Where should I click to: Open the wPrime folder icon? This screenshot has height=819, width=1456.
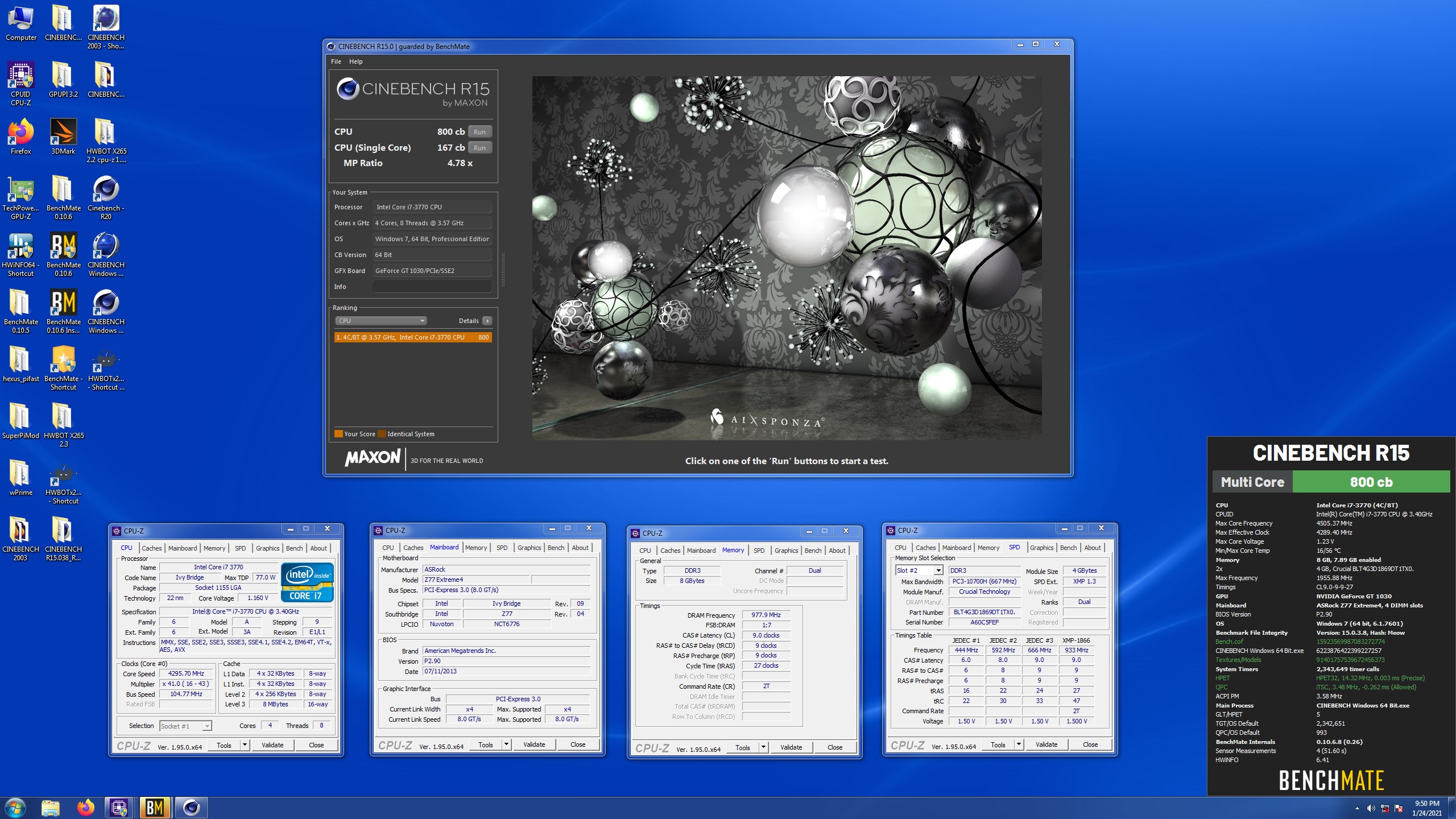[21, 478]
